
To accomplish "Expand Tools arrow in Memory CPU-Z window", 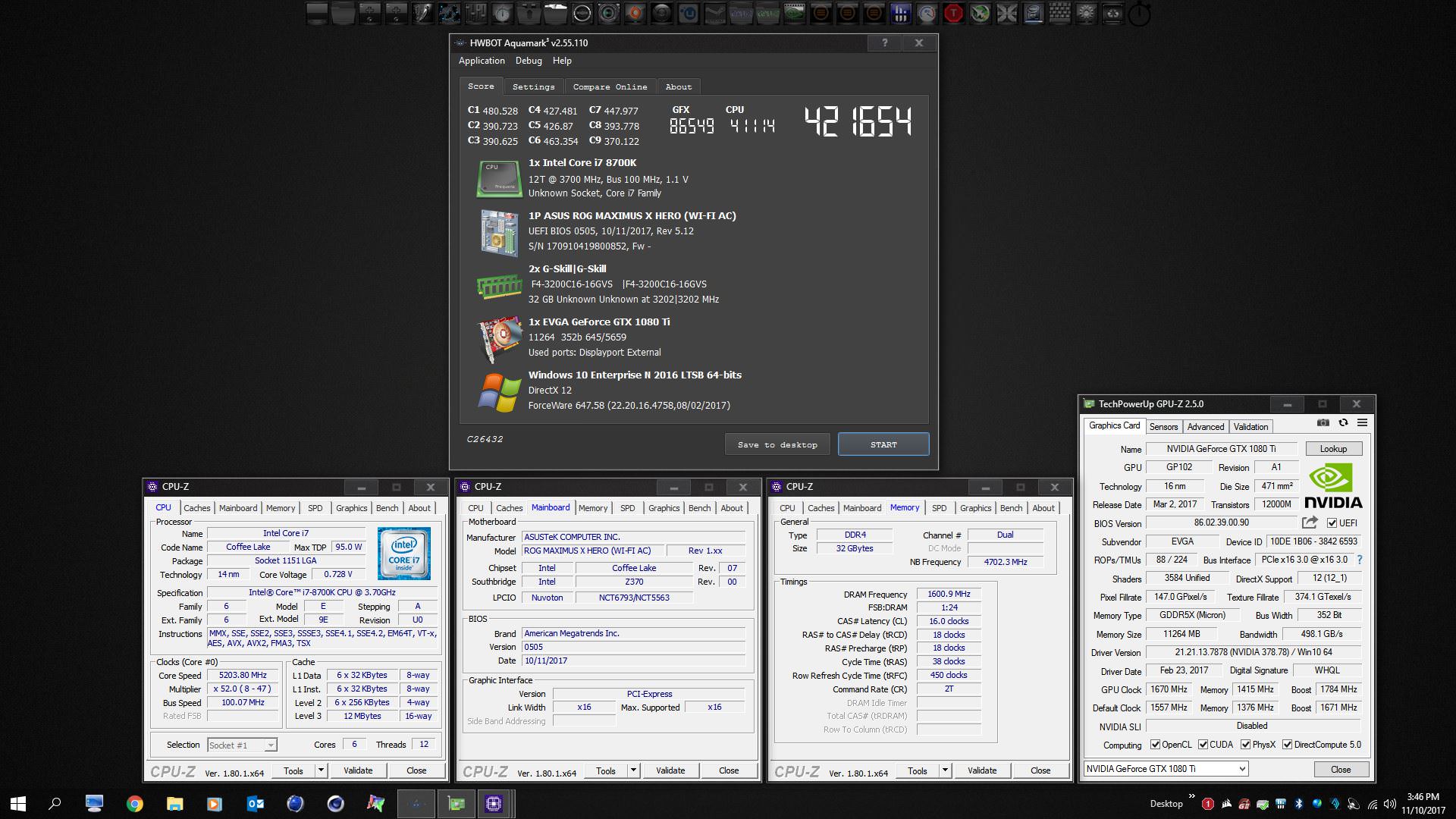I will tap(945, 770).
